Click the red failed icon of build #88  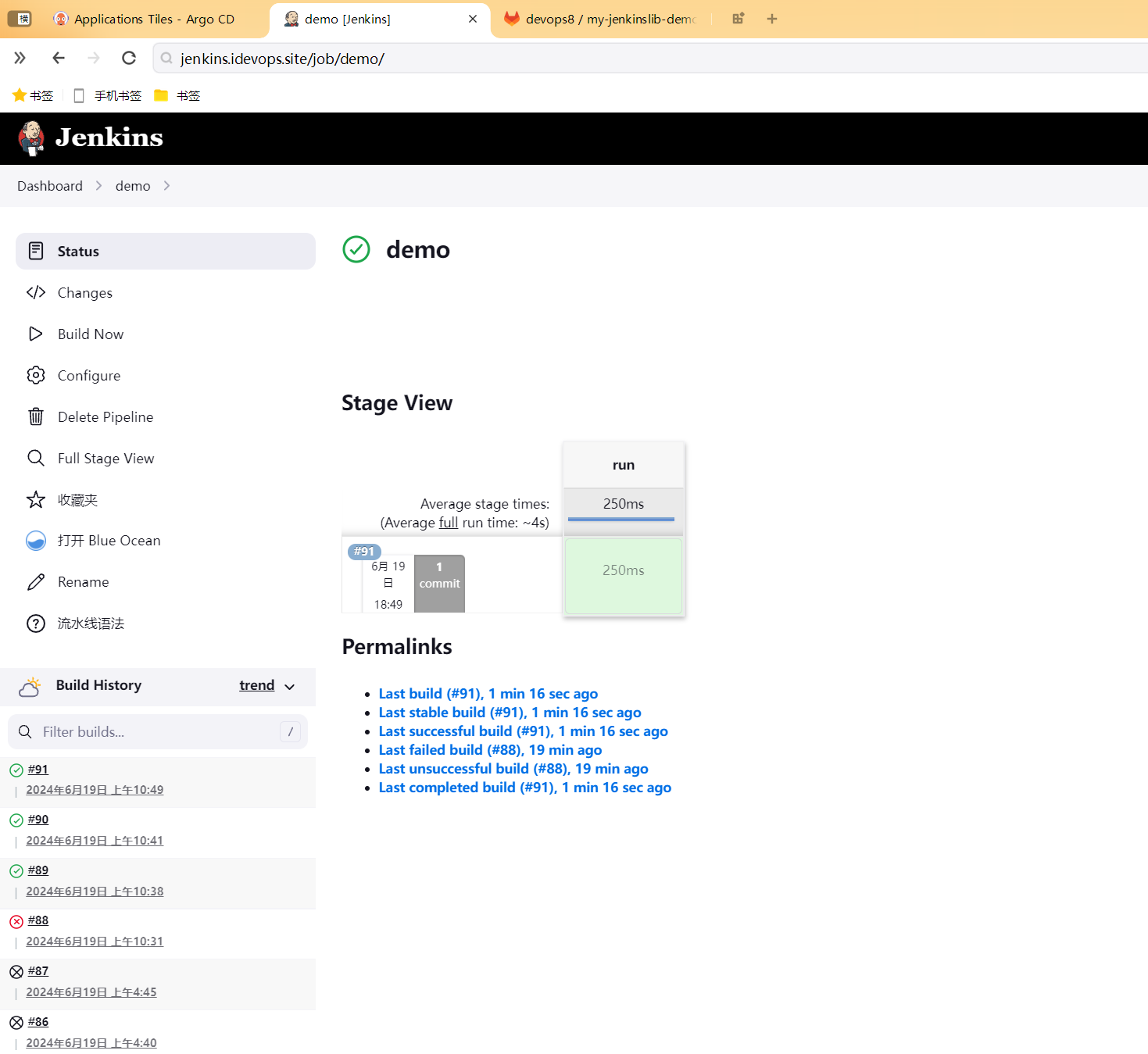(16, 922)
